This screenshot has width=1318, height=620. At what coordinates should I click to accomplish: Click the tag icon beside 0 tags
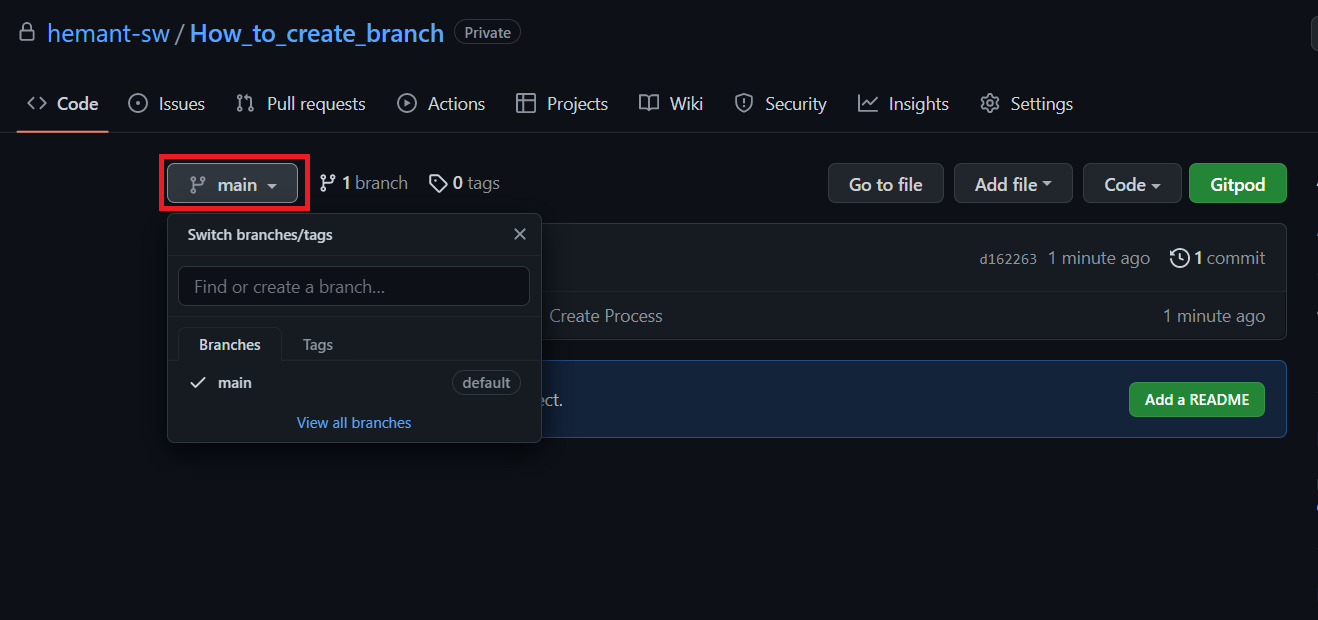(438, 183)
